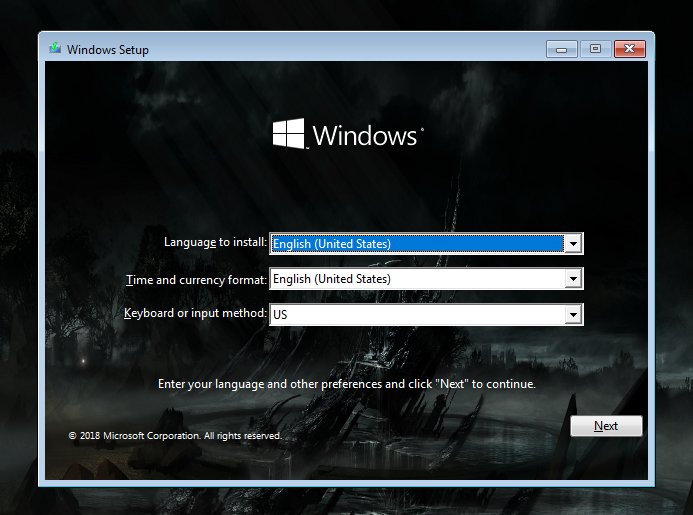Click the Windows Setup title bar icon
The image size is (693, 515).
point(55,48)
